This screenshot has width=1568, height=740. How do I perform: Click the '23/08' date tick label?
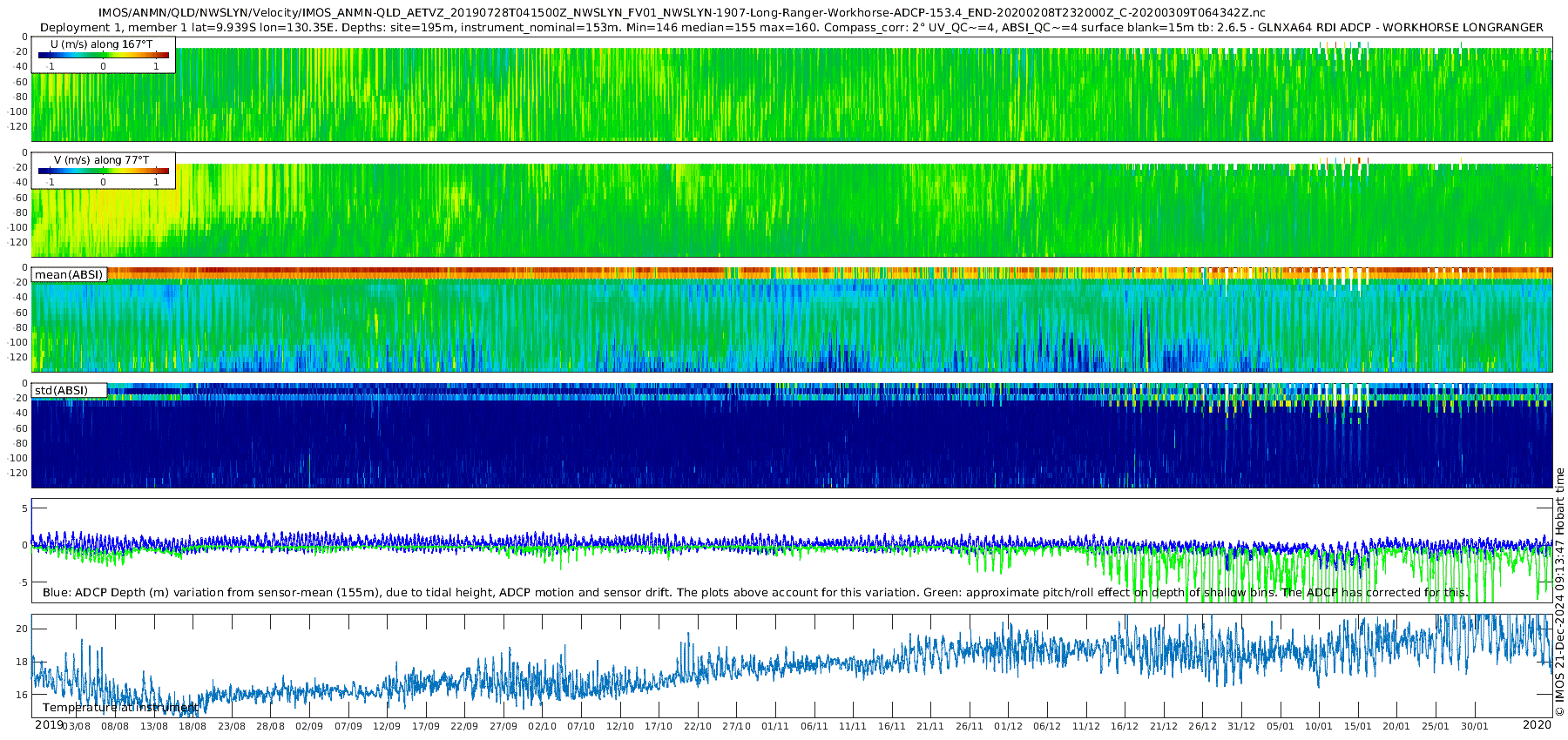(232, 726)
